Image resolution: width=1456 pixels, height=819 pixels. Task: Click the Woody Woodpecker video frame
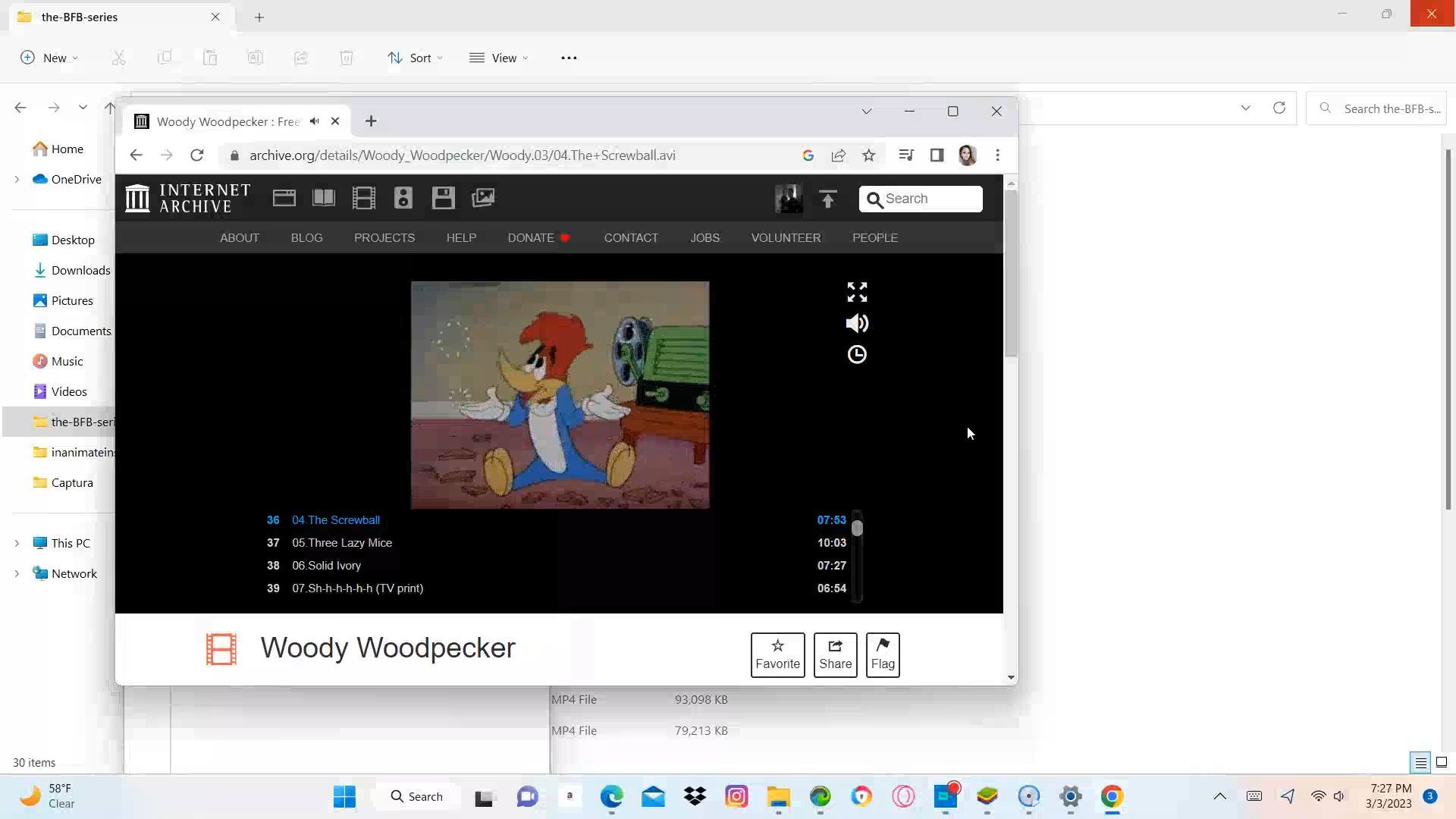coord(560,395)
